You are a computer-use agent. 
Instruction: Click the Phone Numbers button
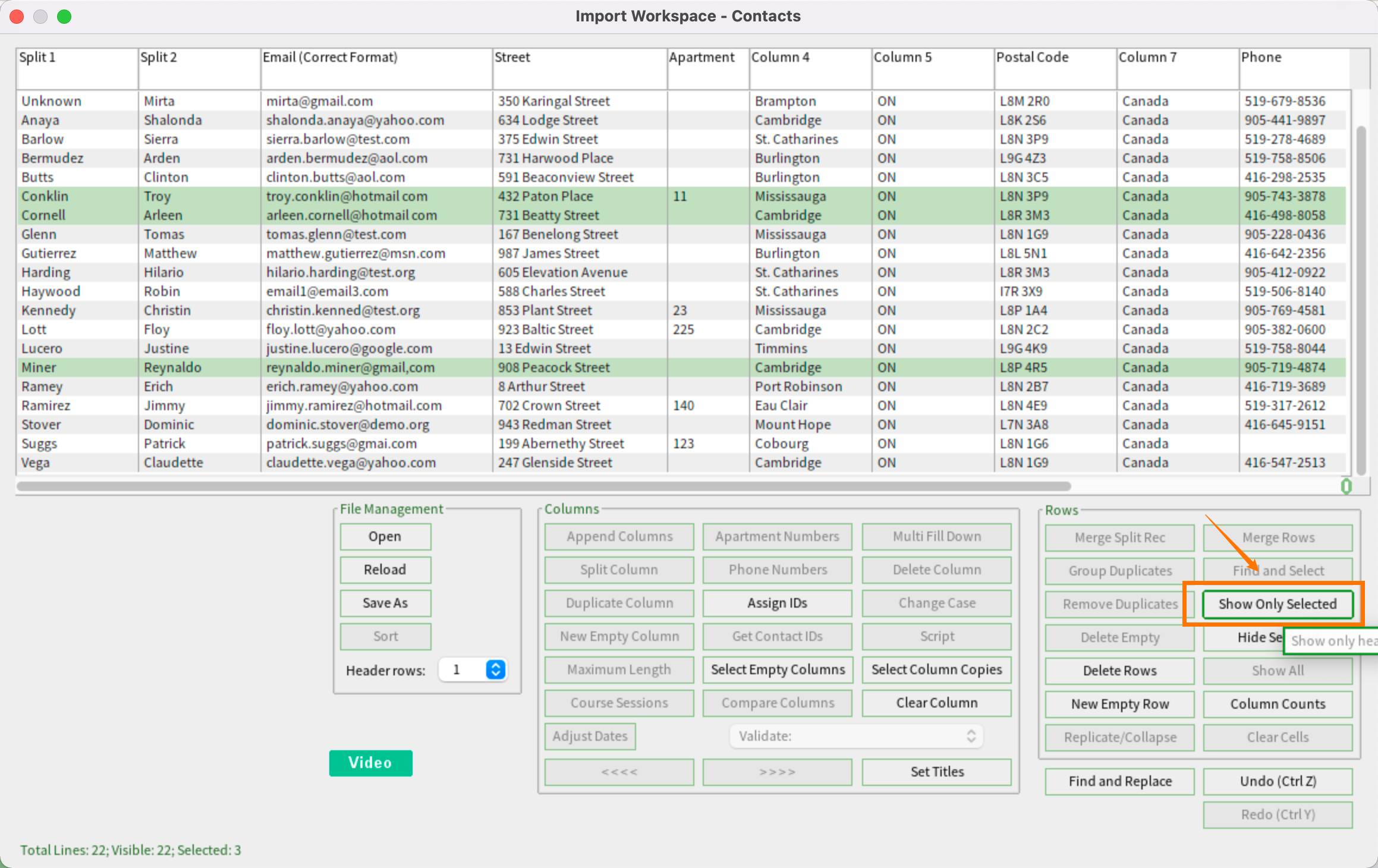click(777, 570)
